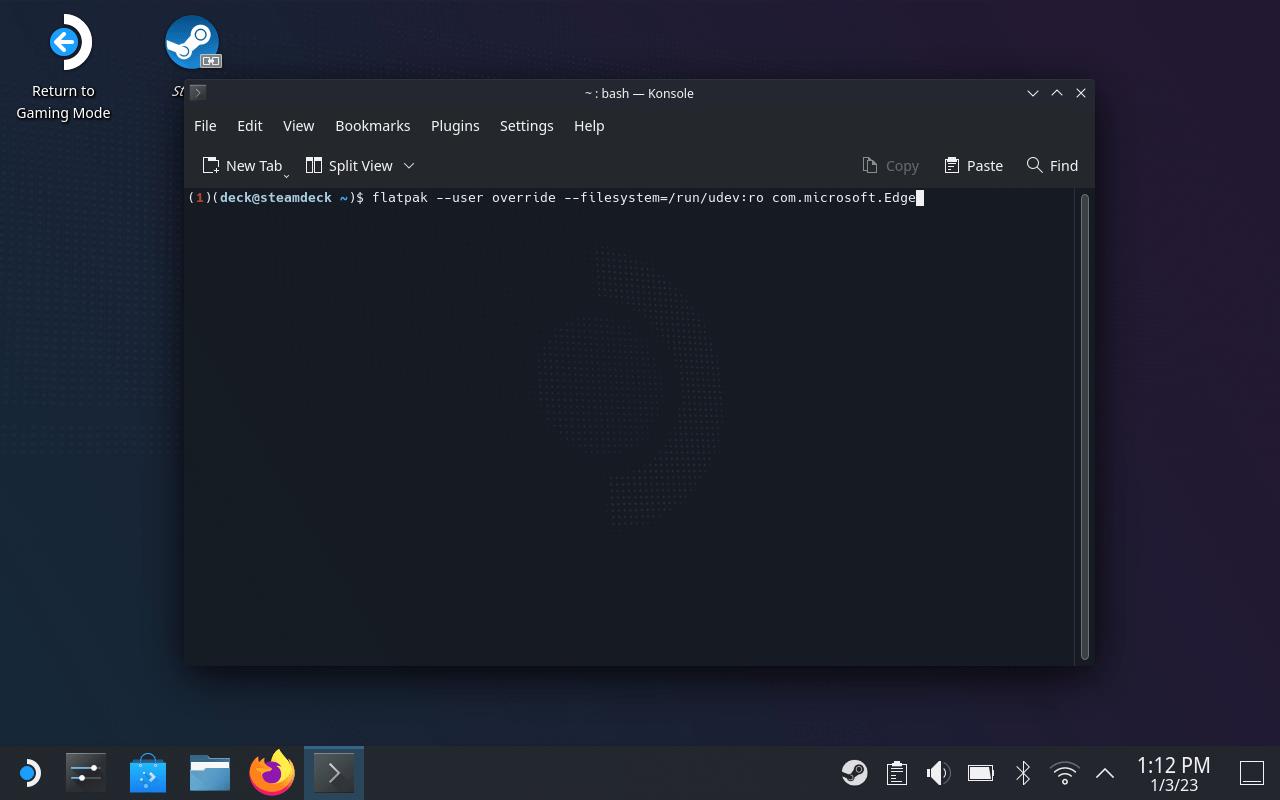Open the Wi-Fi network tray icon
The width and height of the screenshot is (1280, 800).
(x=1064, y=773)
